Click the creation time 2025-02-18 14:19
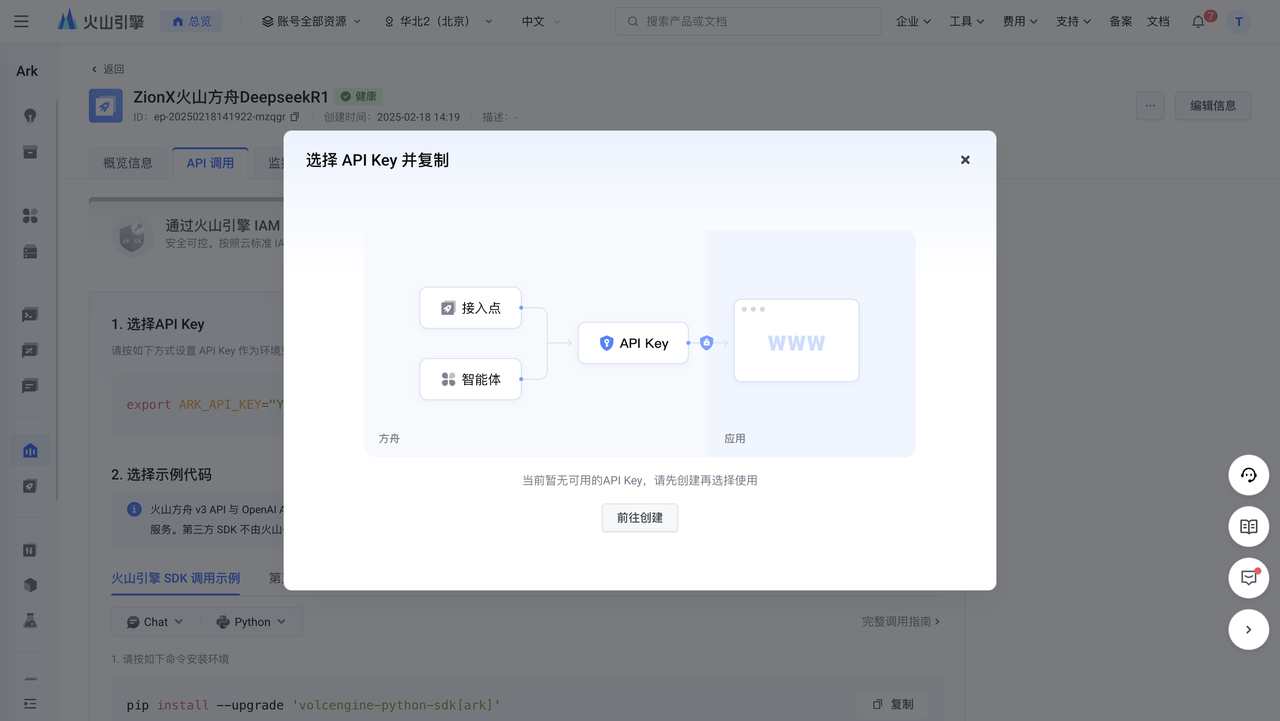Image resolution: width=1280 pixels, height=721 pixels. (x=418, y=117)
